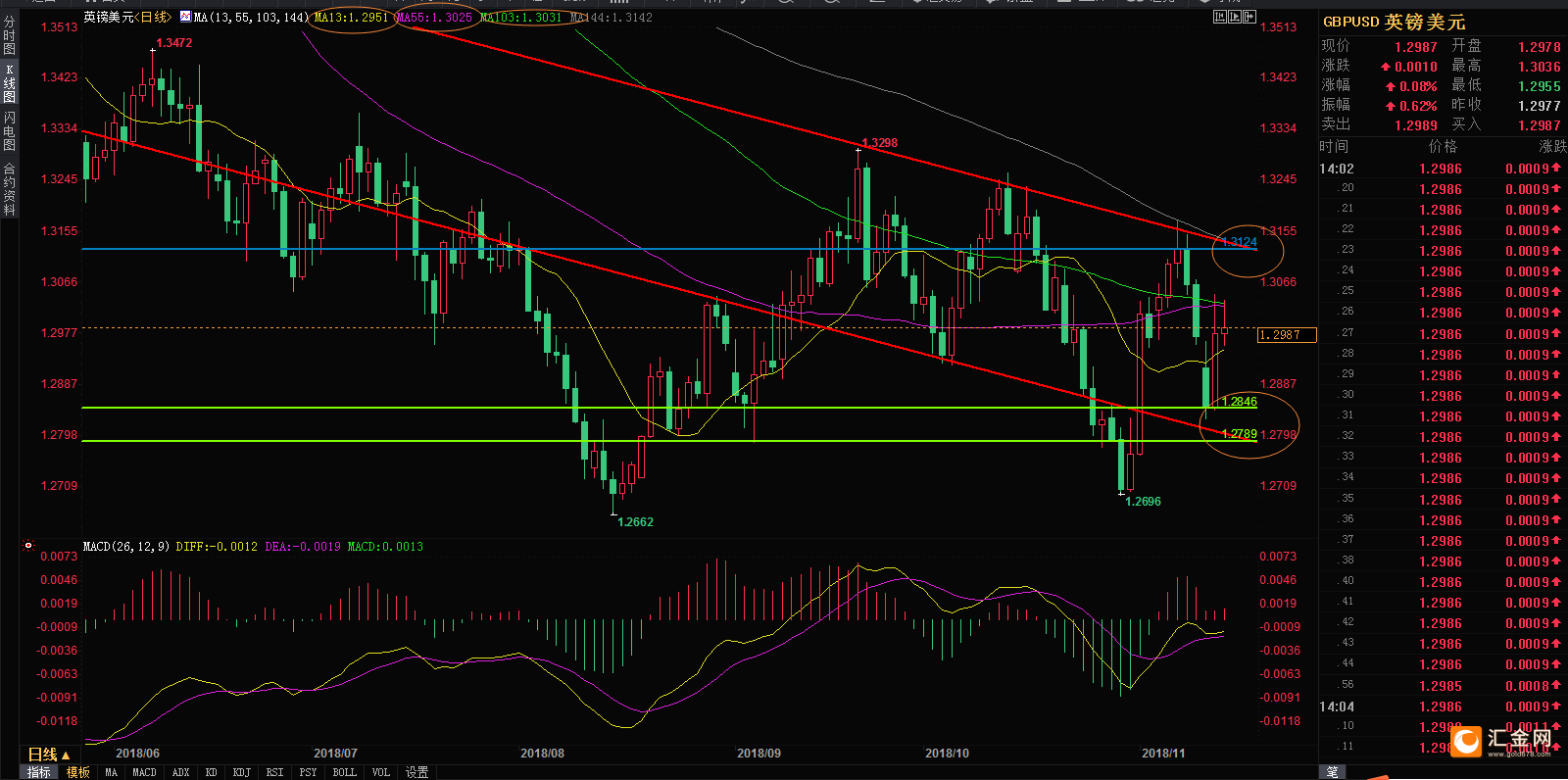
Task: Click the MA13:1.2951 label
Action: [x=351, y=18]
